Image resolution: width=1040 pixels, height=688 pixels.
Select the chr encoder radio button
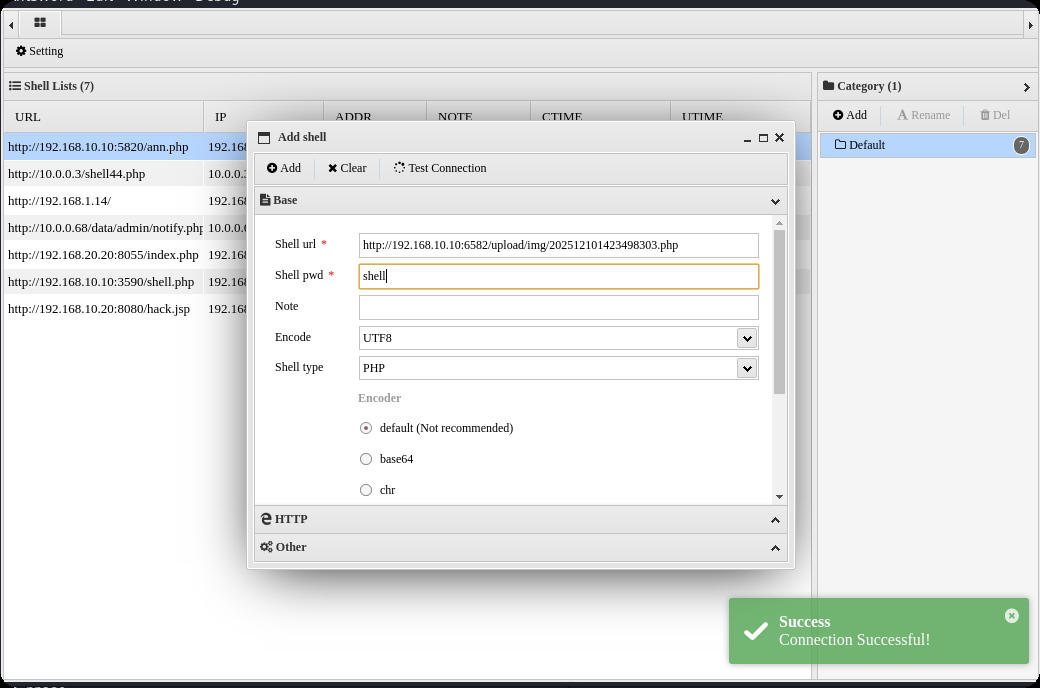tap(366, 490)
